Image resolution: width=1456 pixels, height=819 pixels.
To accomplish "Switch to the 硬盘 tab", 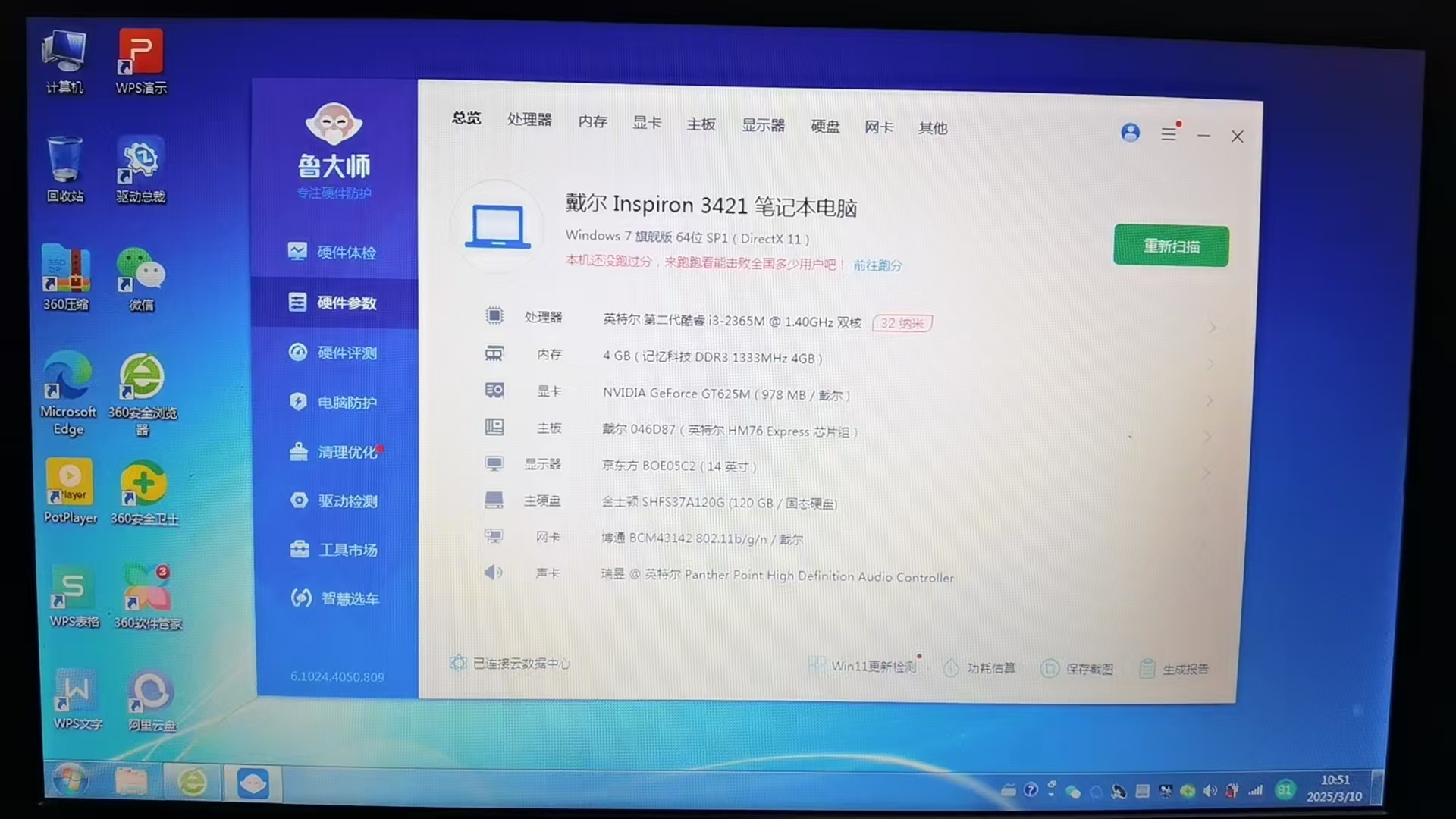I will (825, 127).
